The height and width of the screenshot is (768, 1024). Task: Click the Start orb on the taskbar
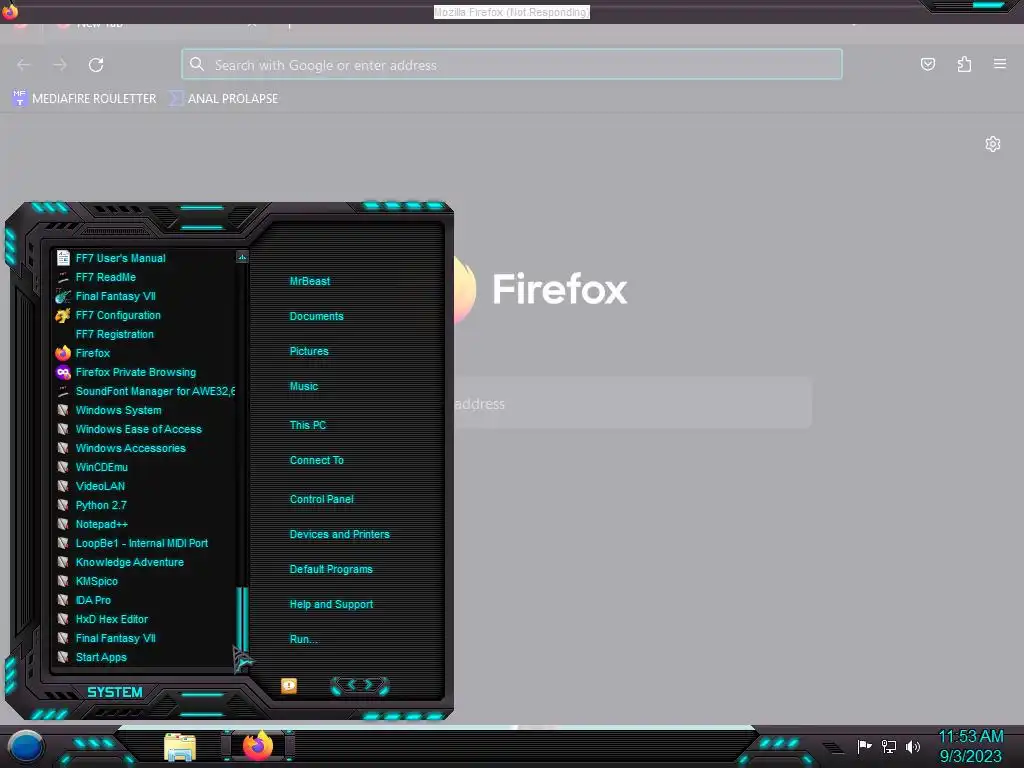[x=26, y=747]
